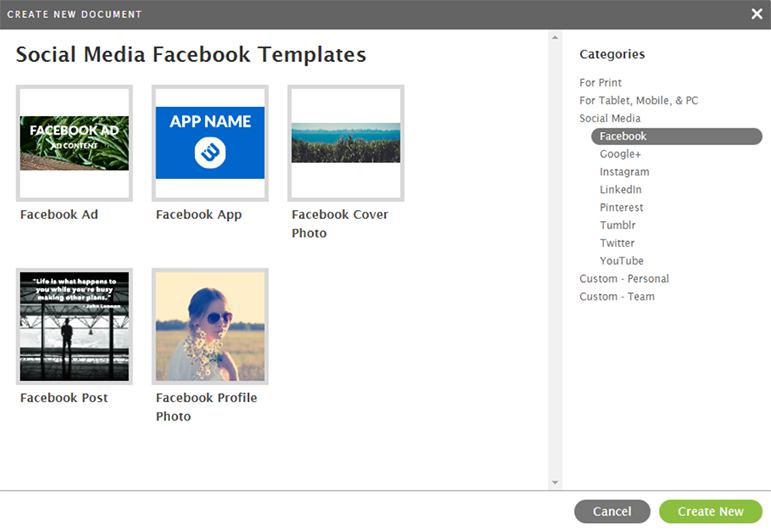The width and height of the screenshot is (771, 530).
Task: Open the Custom - Personal category
Action: coord(624,279)
